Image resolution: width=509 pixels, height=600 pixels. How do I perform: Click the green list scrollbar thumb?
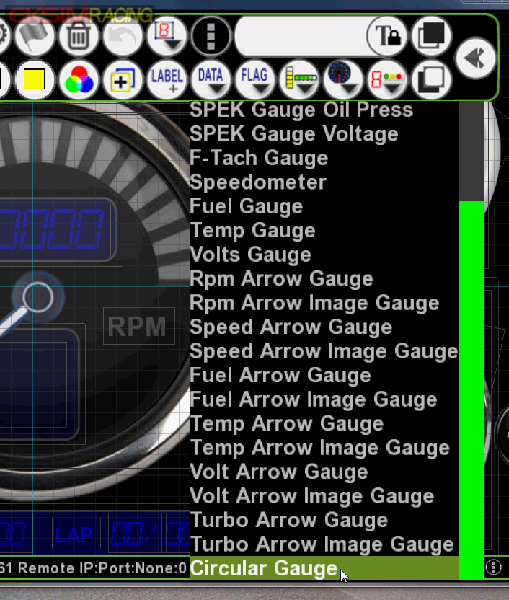[471, 390]
